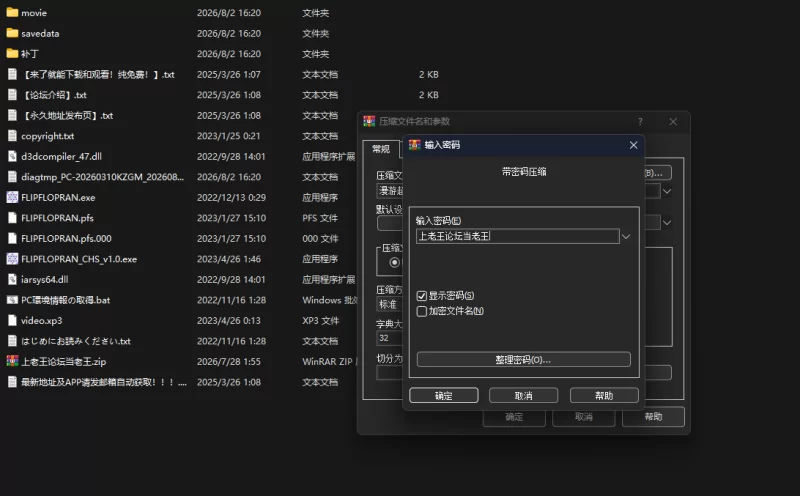This screenshot has width=800, height=496.
Task: Expand the archive name dropdown in background dialog
Action: point(667,191)
